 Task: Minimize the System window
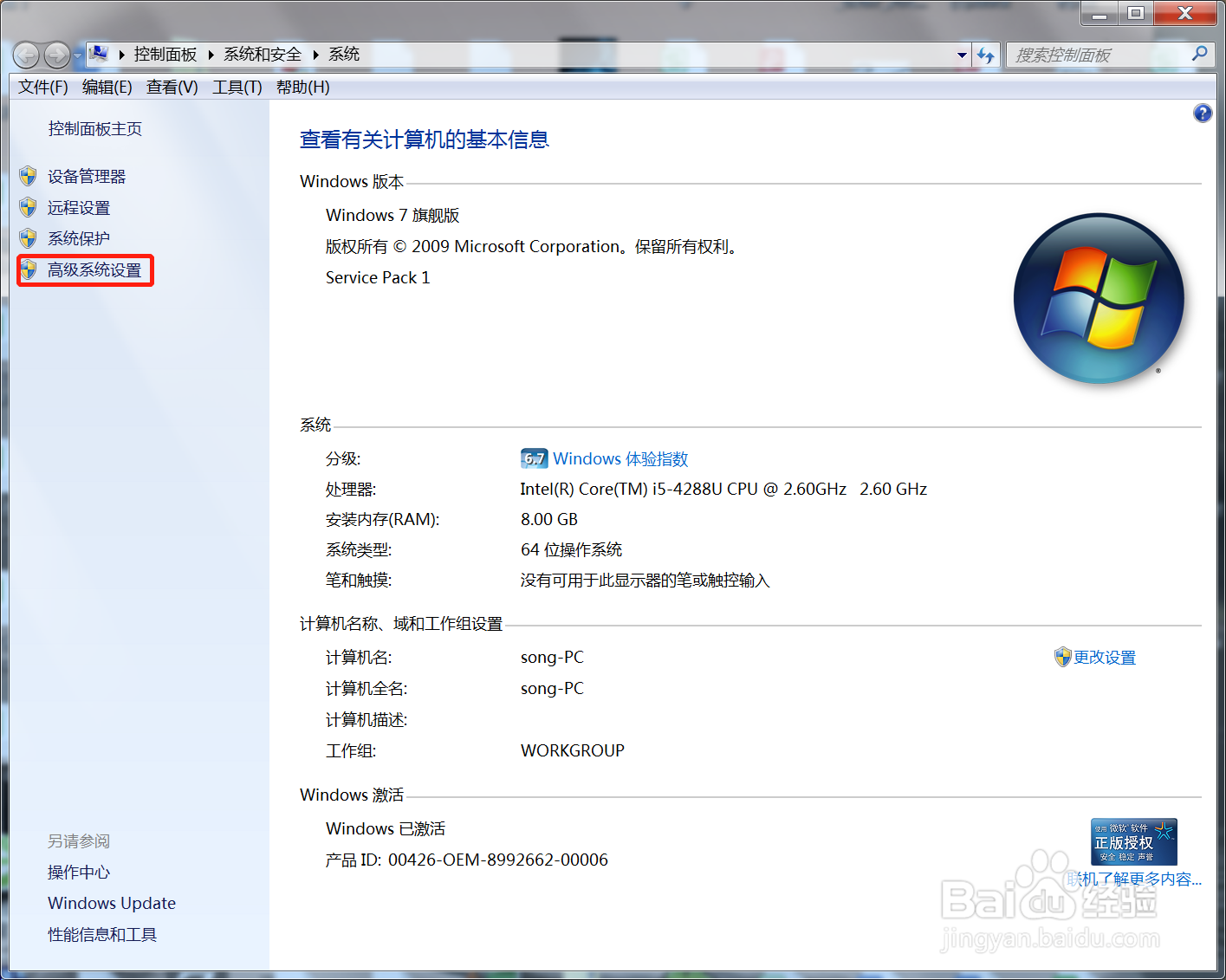pyautogui.click(x=1100, y=13)
